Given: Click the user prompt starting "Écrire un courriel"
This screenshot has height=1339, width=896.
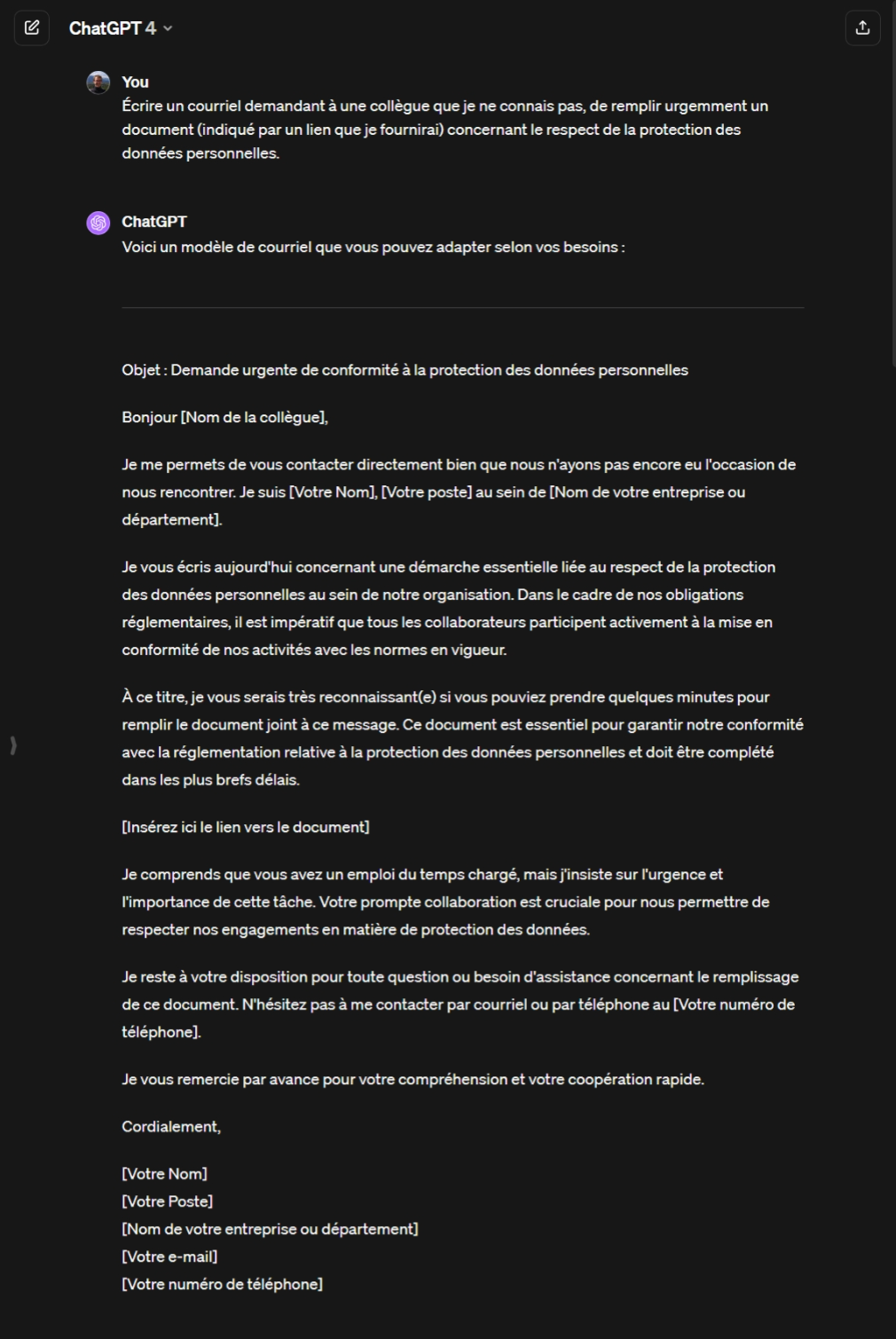Looking at the screenshot, I should click(x=444, y=130).
